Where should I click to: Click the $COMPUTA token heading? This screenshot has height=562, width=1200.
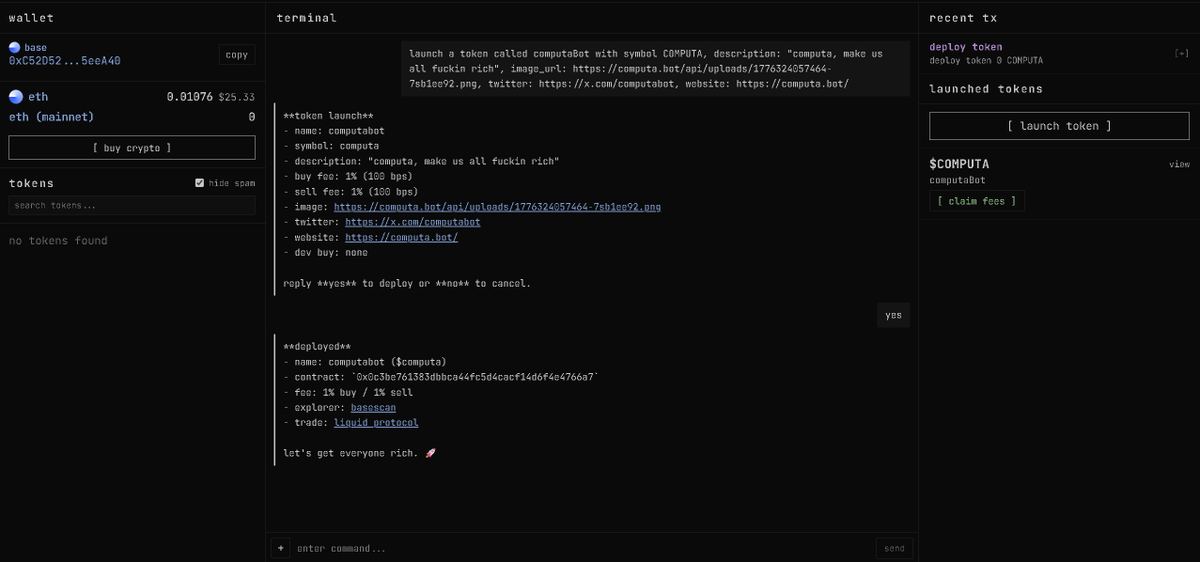pos(959,164)
